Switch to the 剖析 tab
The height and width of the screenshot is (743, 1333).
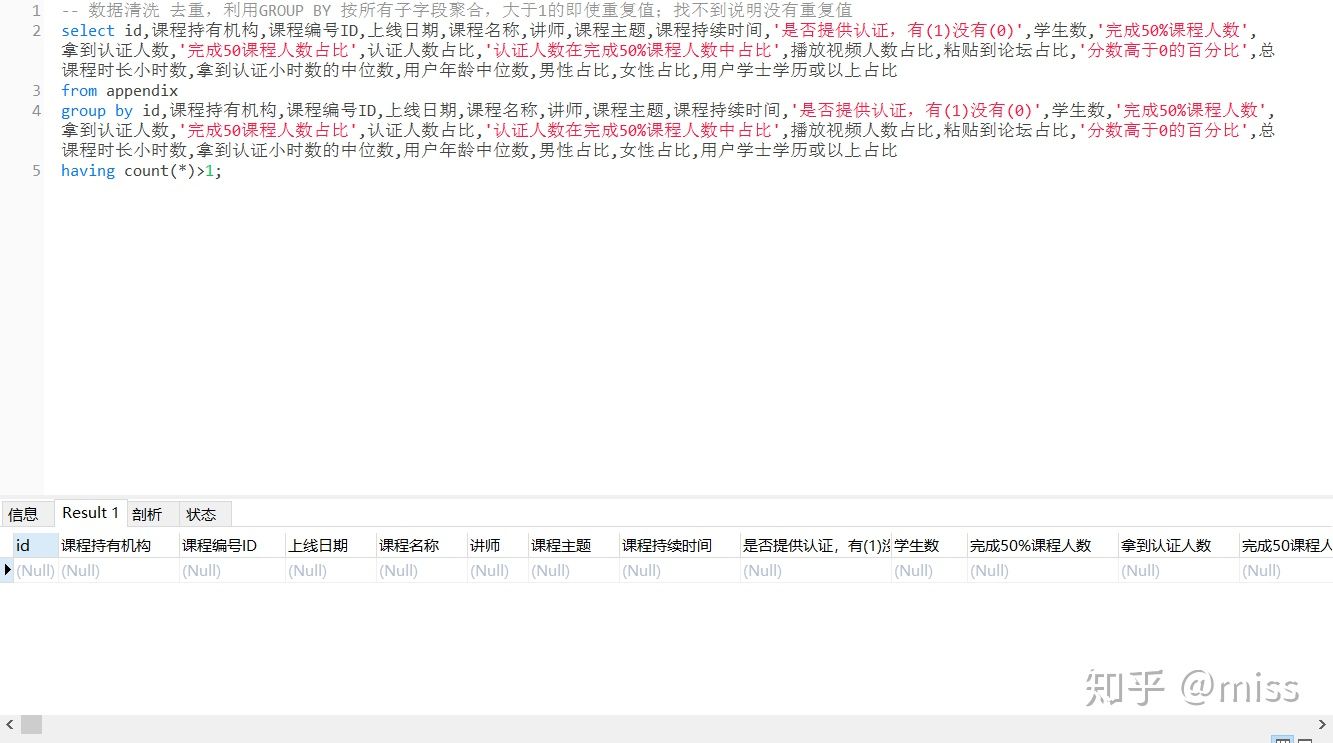tap(148, 513)
